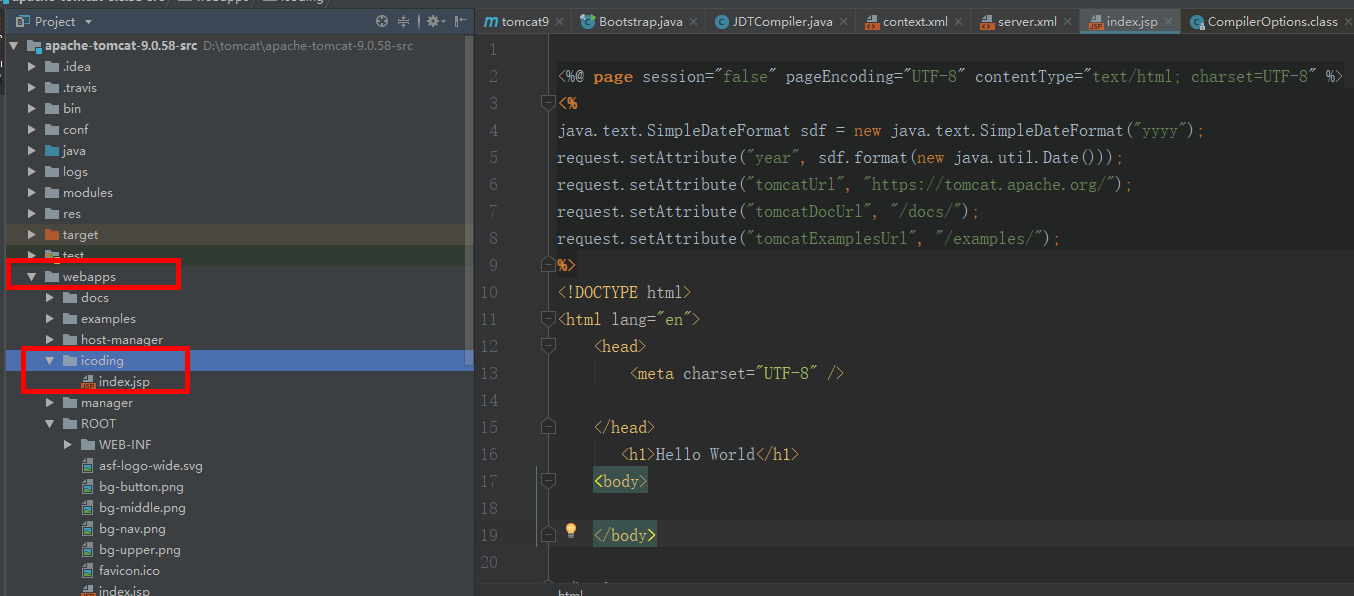Hide the Project tool window
Screen dimensions: 1354x596
point(460,21)
